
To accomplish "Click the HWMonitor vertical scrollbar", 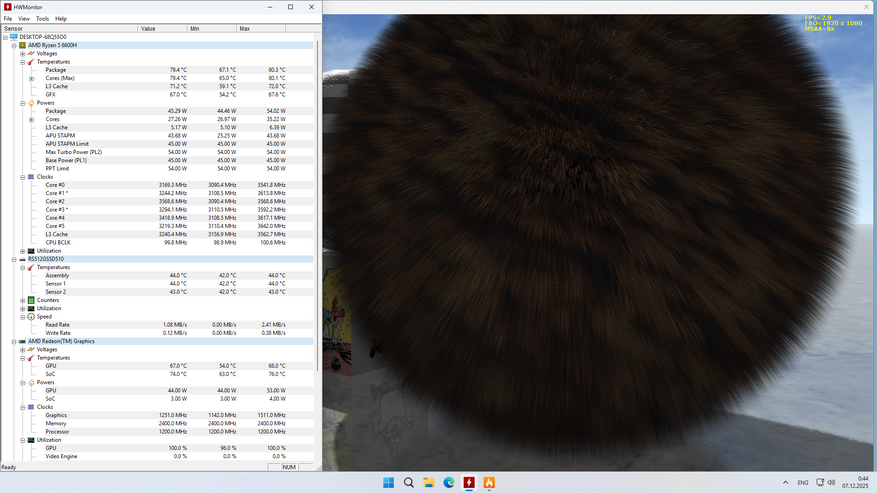I will click(318, 206).
